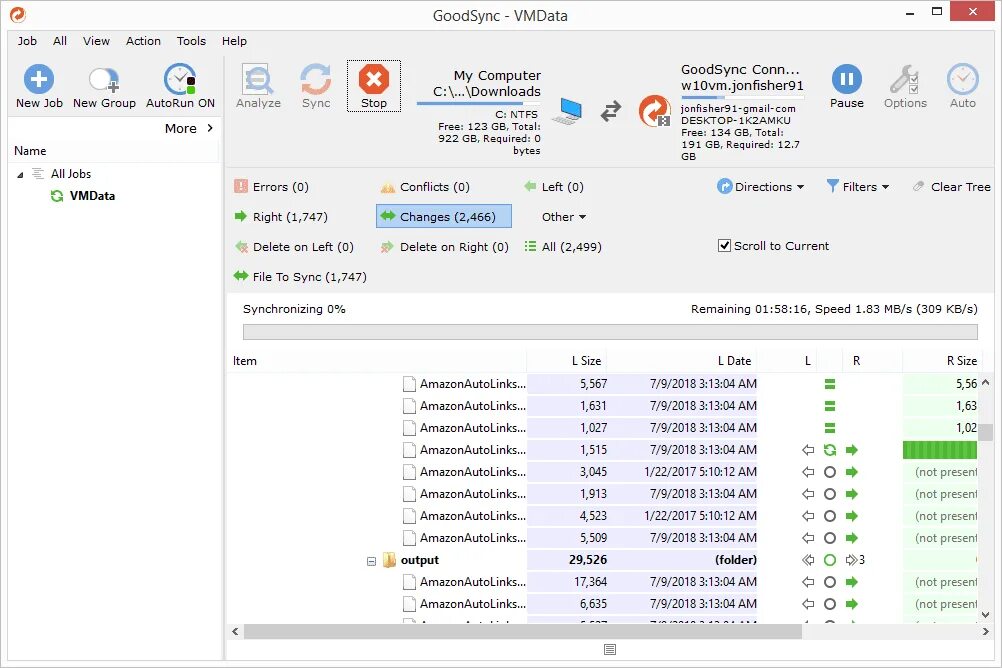Open the Directions dropdown
Screen dimensions: 1002x668
point(760,187)
